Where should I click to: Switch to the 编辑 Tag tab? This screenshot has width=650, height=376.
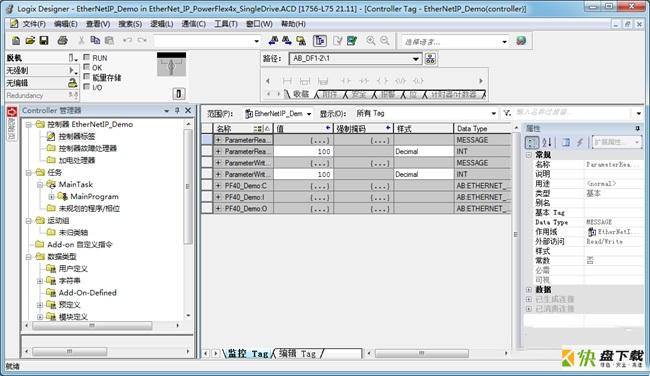297,354
